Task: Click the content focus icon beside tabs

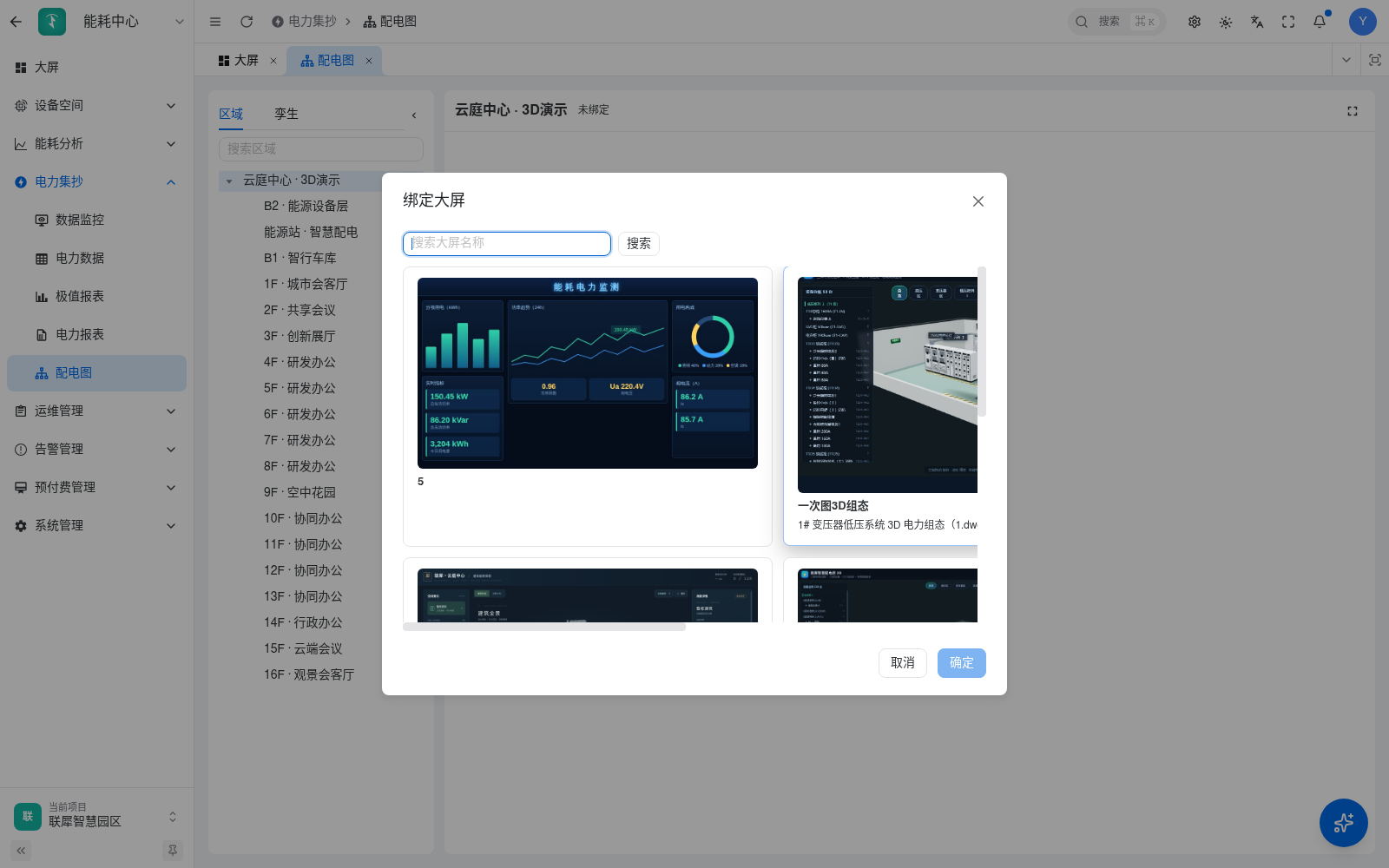Action: pyautogui.click(x=1375, y=60)
